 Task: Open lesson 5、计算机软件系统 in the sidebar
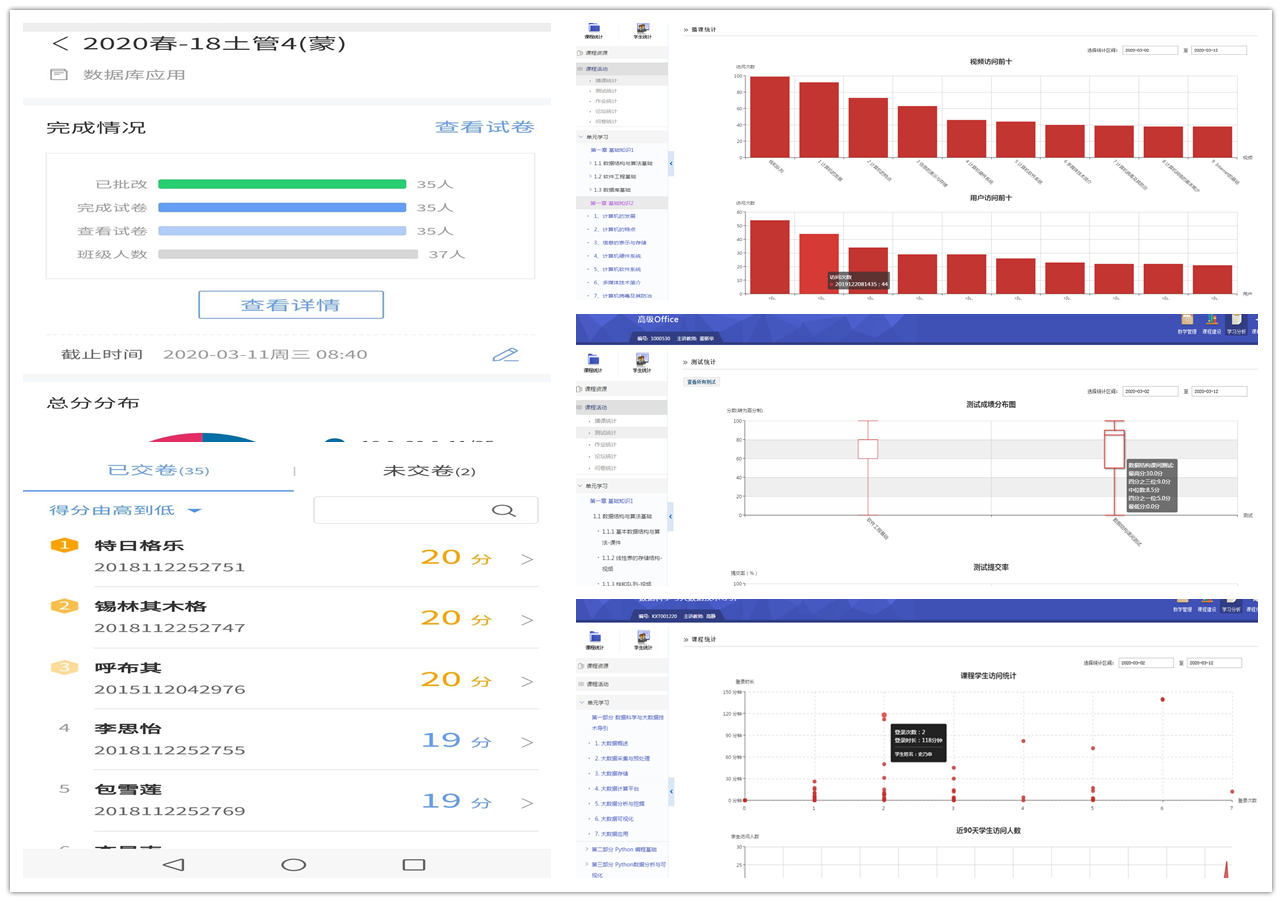tap(615, 269)
